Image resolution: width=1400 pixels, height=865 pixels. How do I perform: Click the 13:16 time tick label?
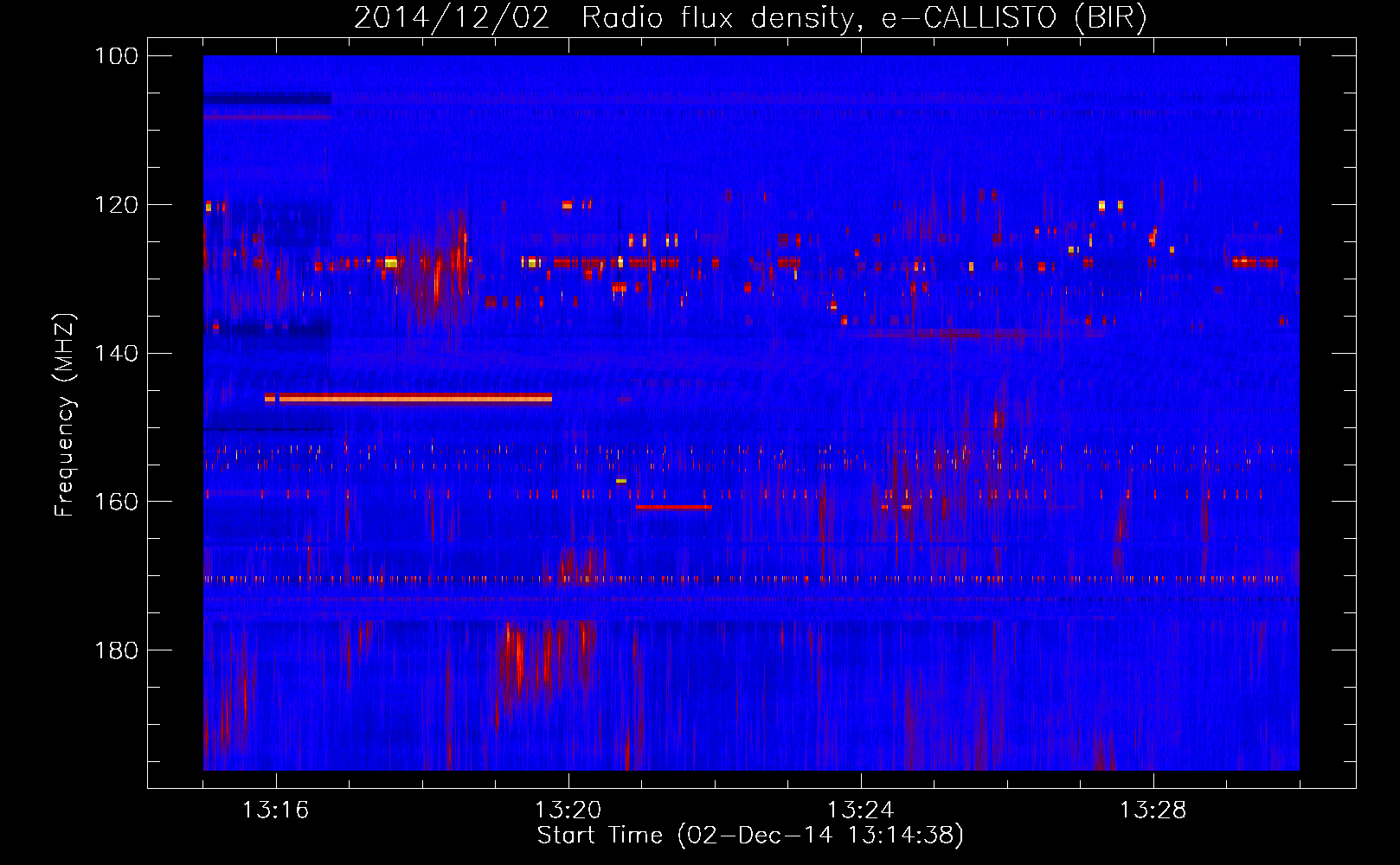coord(276,811)
